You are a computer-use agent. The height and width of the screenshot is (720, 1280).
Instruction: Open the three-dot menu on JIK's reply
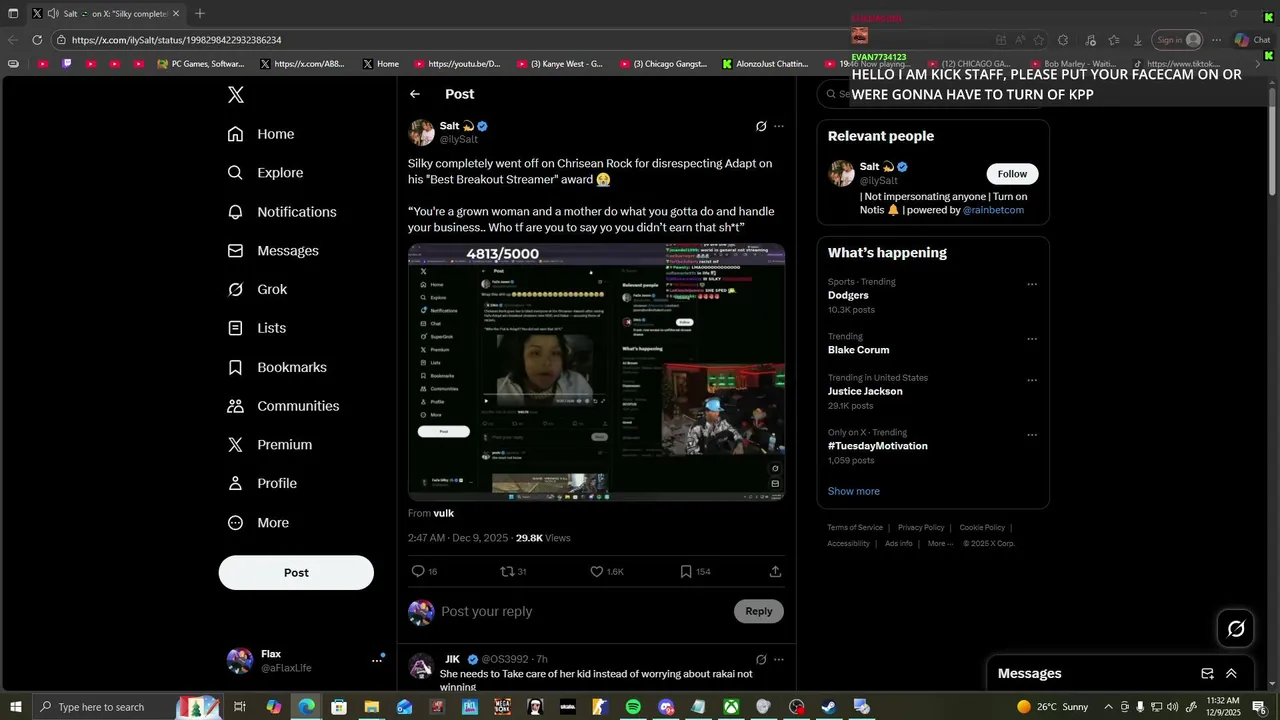[779, 660]
